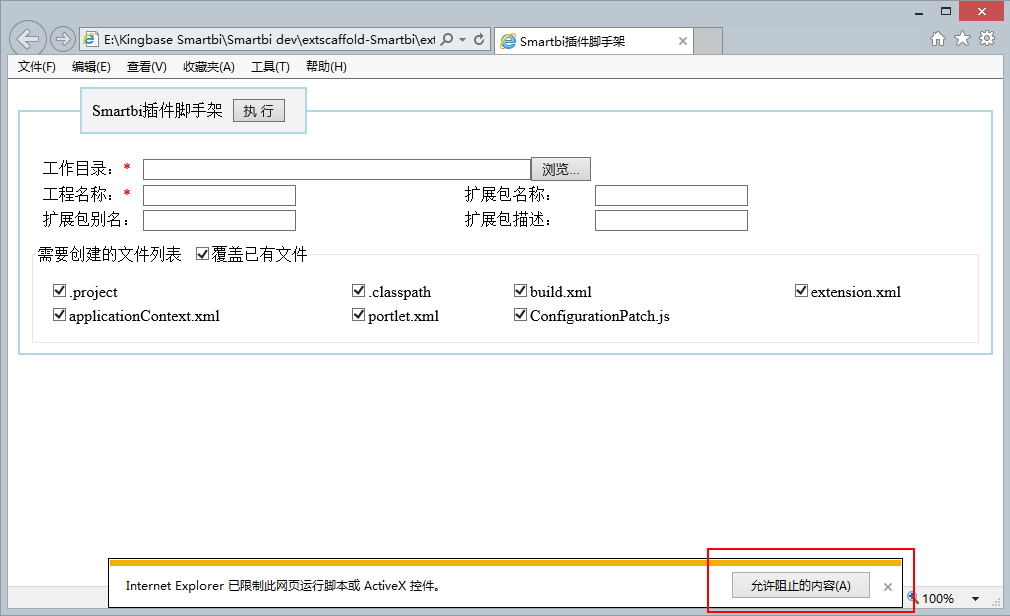Open the Home page icon
The image size is (1010, 616).
(x=938, y=39)
